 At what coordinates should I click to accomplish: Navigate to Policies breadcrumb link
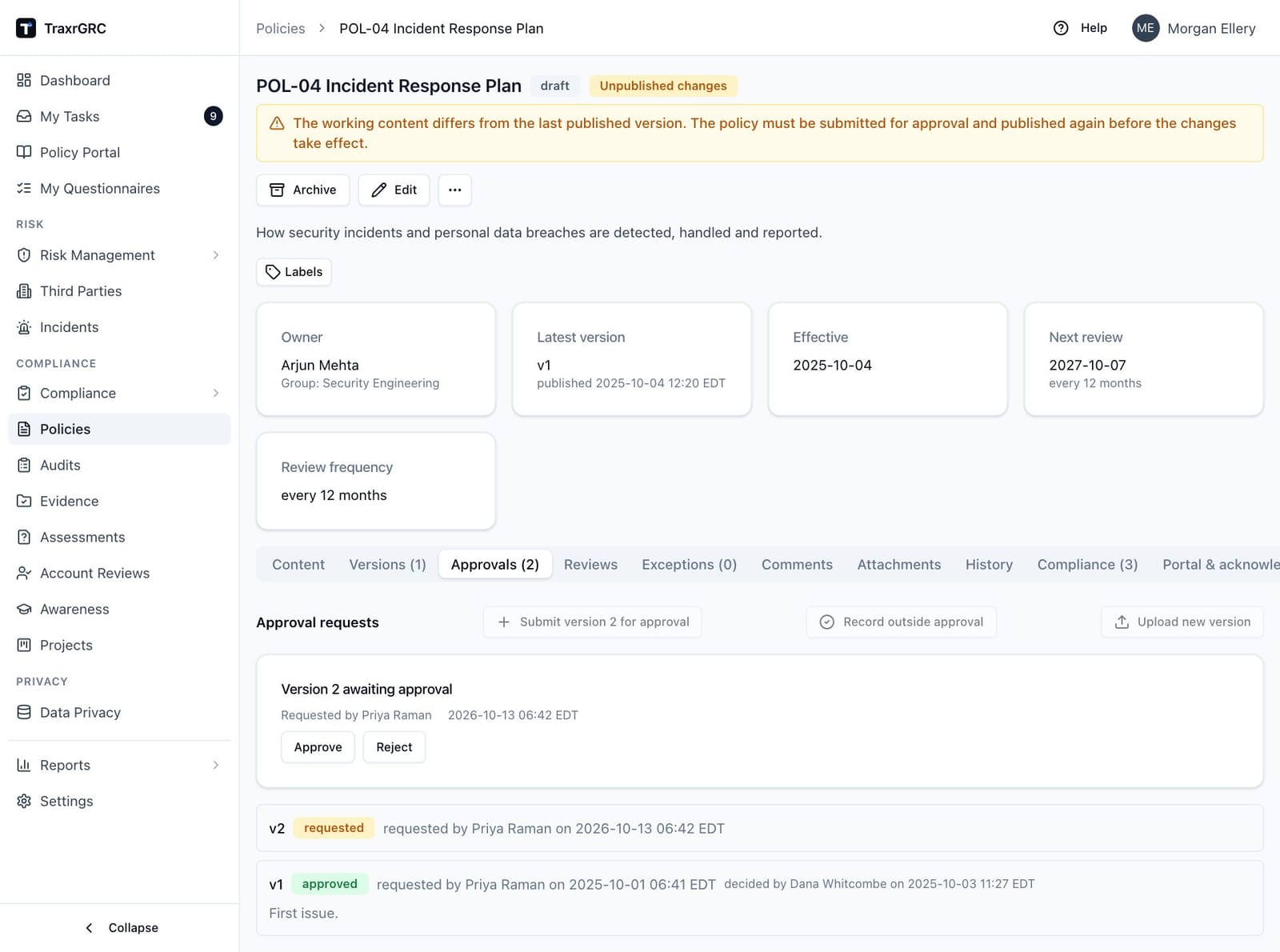pyautogui.click(x=281, y=28)
